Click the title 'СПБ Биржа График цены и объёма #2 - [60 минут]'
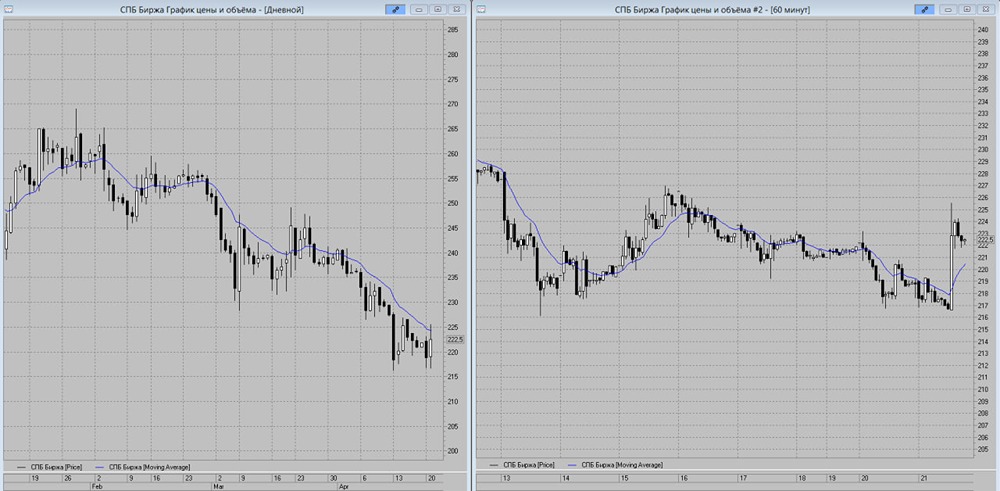 tap(712, 10)
